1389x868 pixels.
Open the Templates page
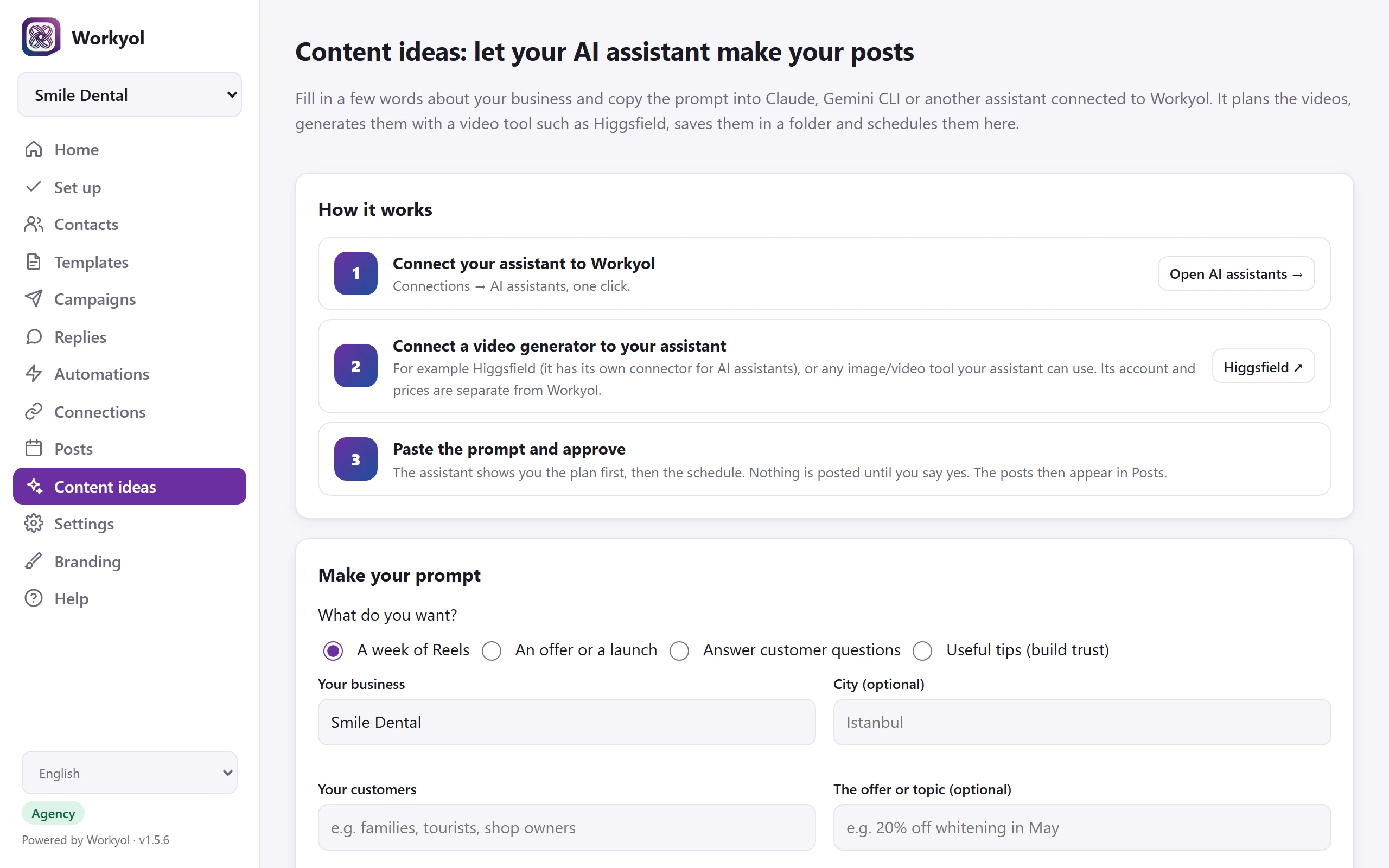click(x=130, y=262)
